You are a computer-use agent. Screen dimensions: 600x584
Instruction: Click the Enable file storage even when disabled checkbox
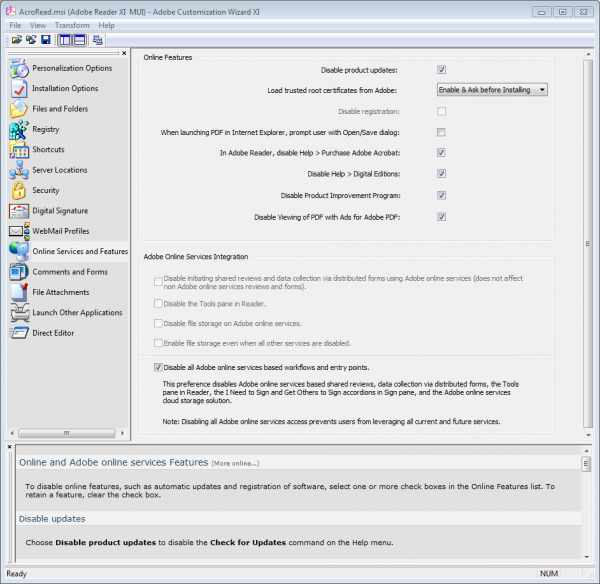coord(158,343)
